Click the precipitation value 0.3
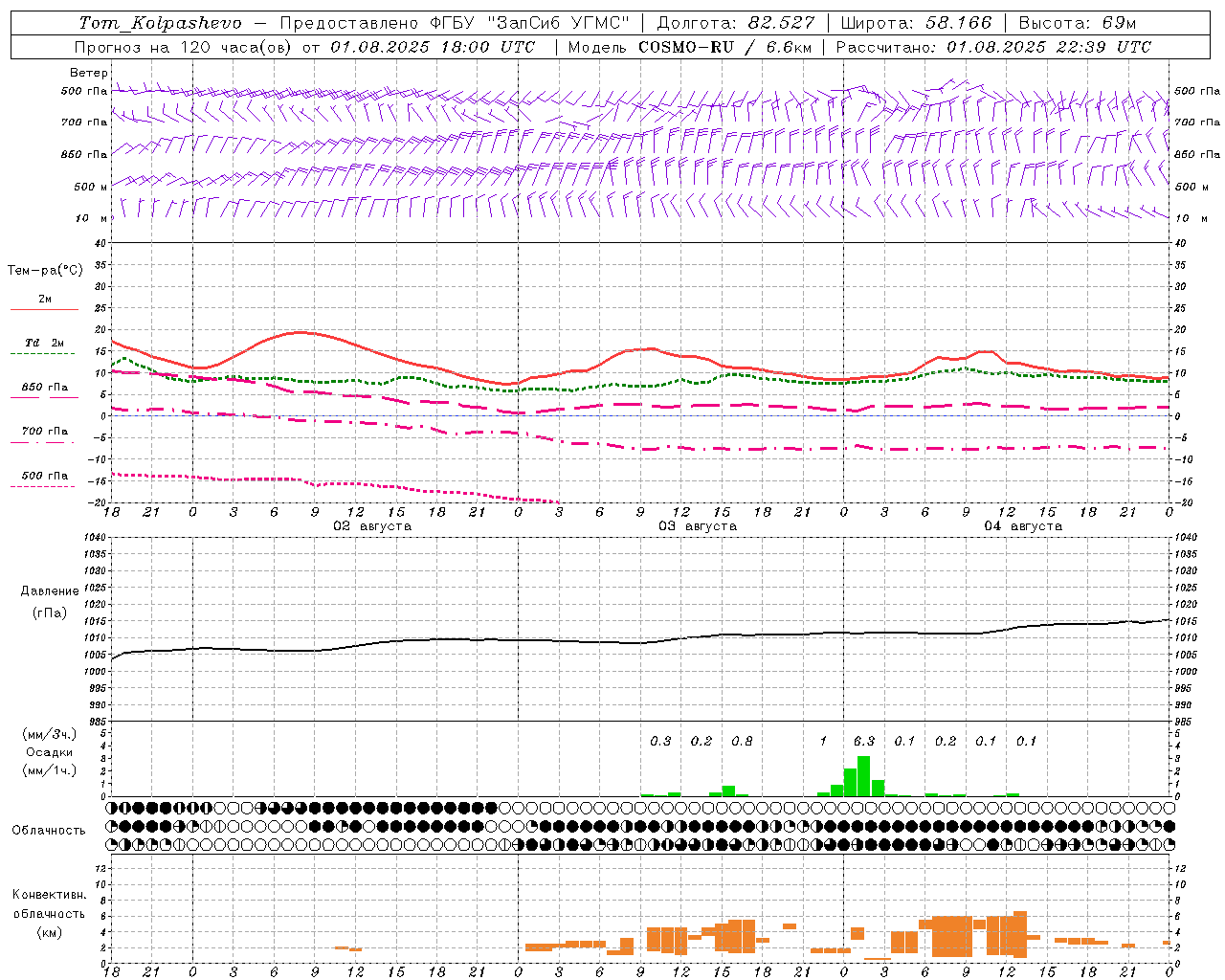Viewport: 1225px width, 980px height. [660, 741]
